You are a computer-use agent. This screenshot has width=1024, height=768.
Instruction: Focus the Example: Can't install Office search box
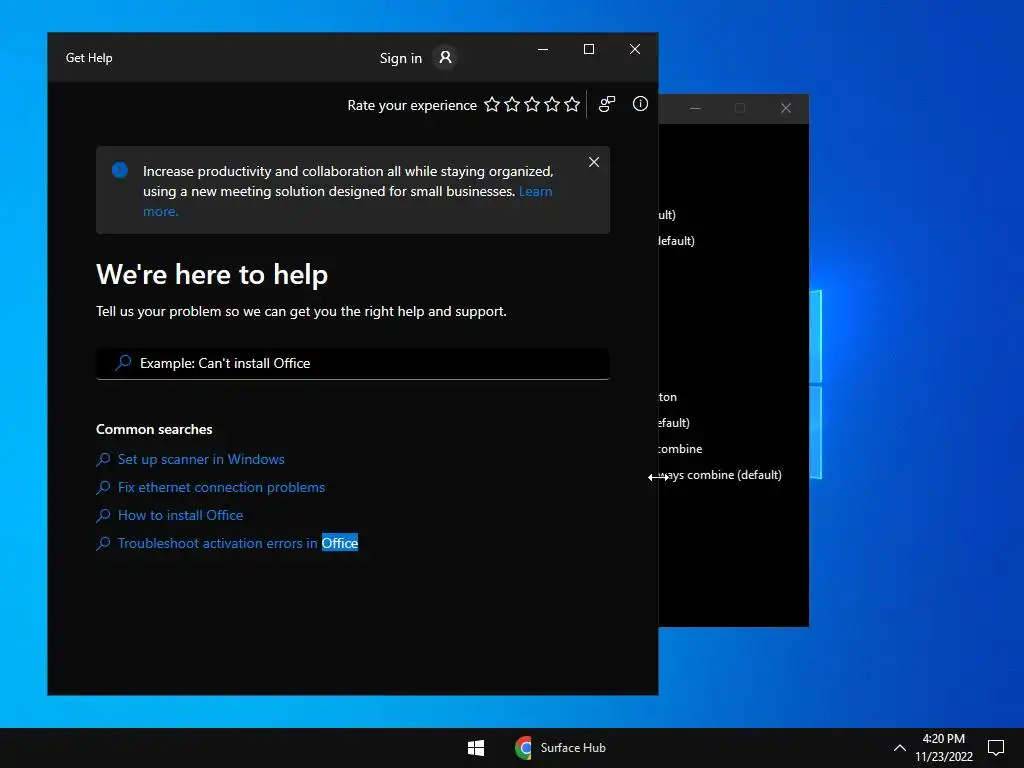pyautogui.click(x=353, y=363)
